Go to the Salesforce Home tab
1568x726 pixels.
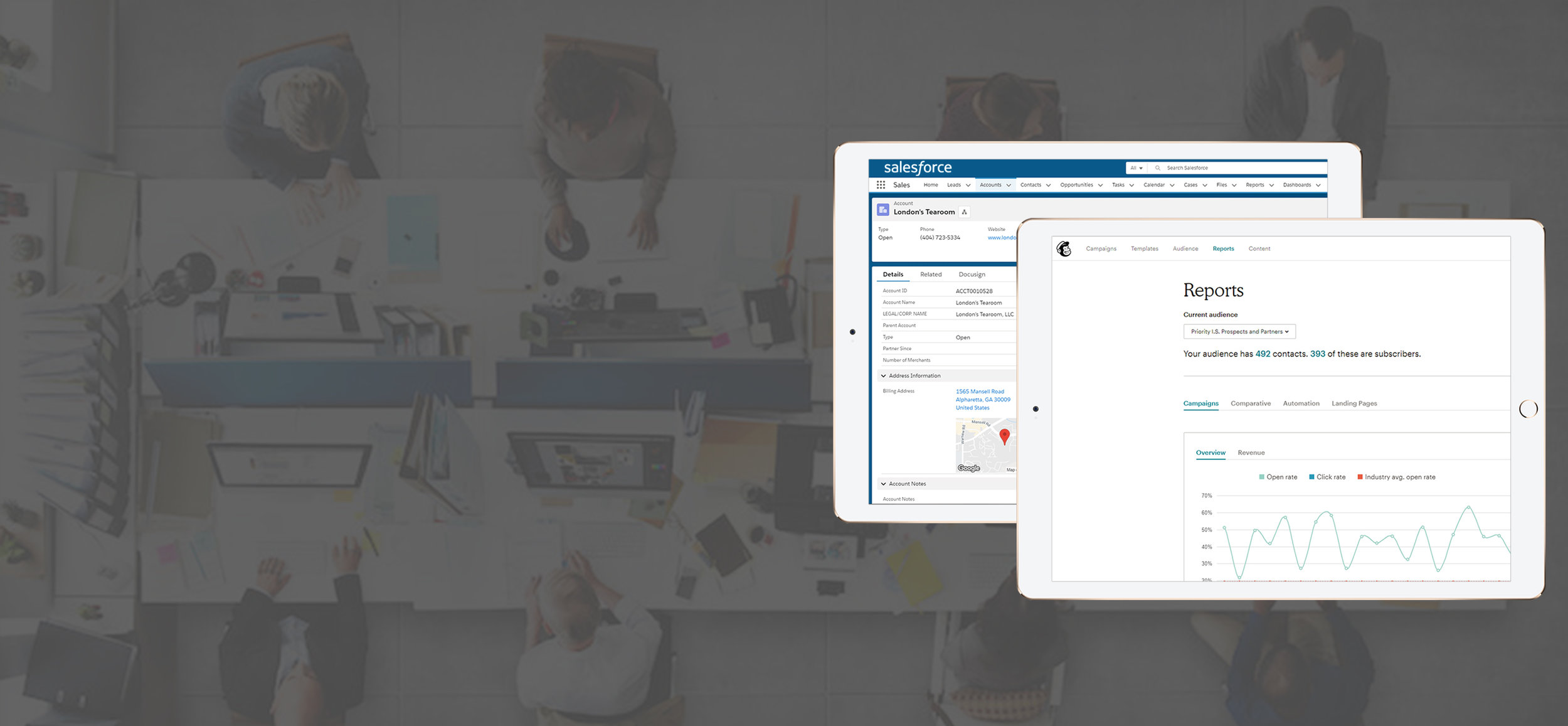[x=931, y=185]
